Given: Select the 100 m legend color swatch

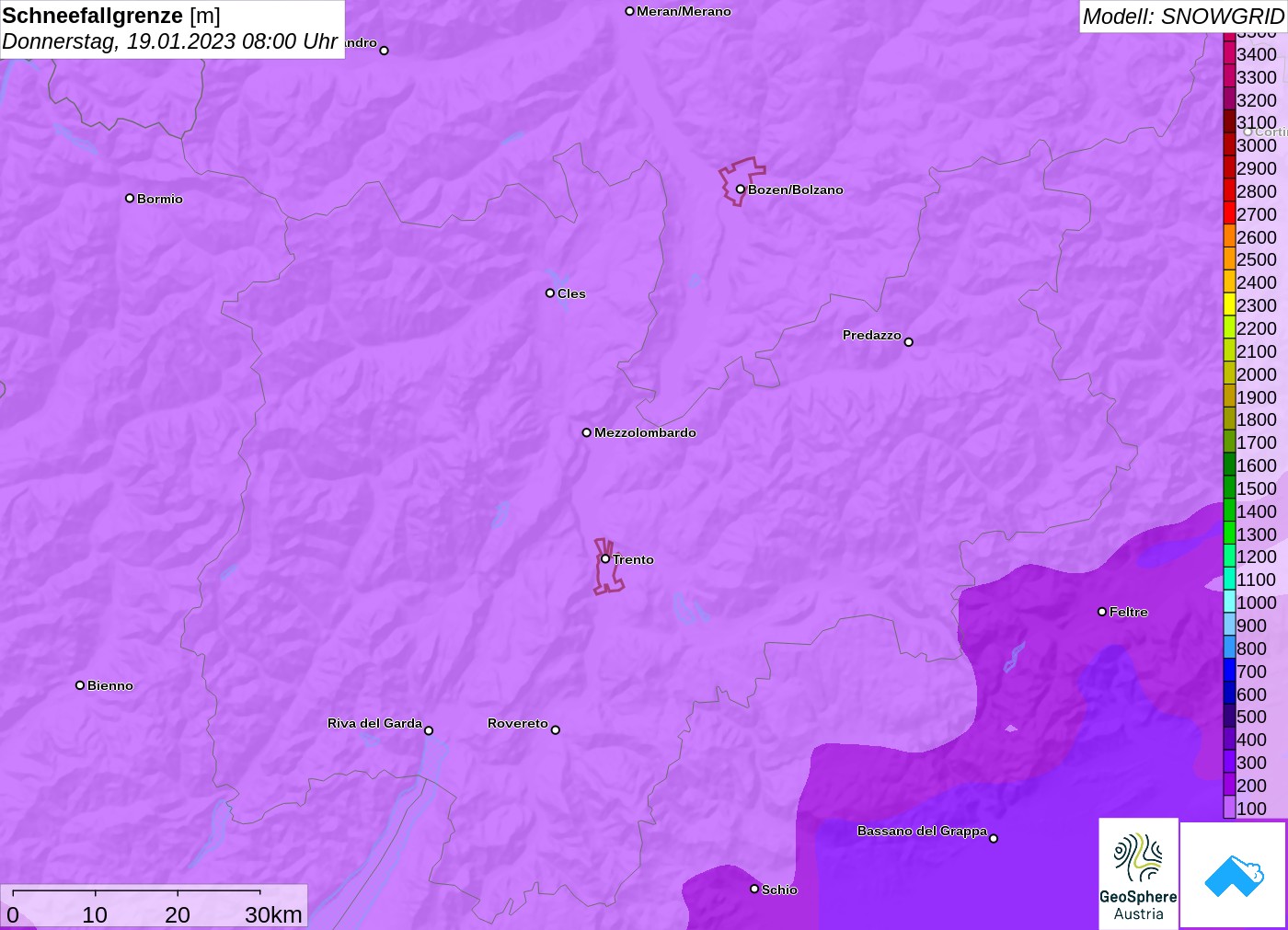Looking at the screenshot, I should coord(1229,809).
